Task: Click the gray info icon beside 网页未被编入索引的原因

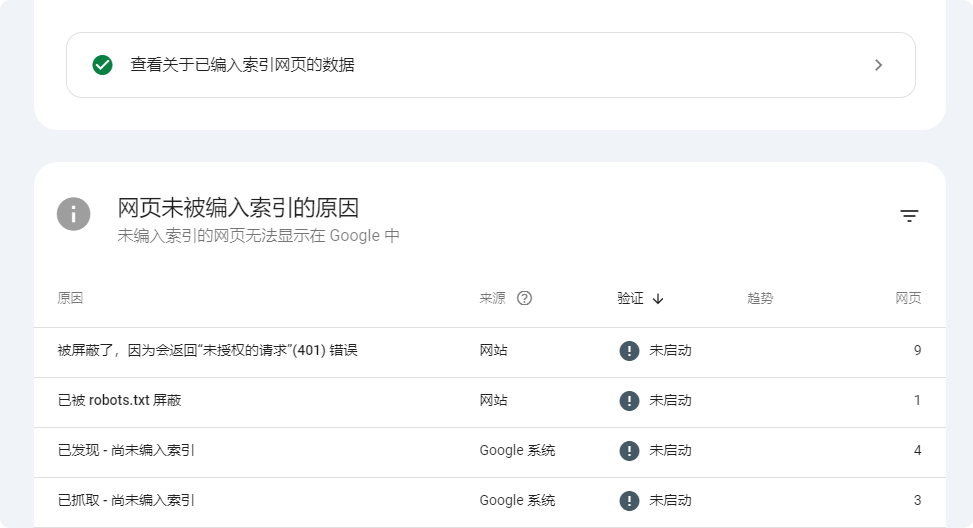Action: coord(74,215)
